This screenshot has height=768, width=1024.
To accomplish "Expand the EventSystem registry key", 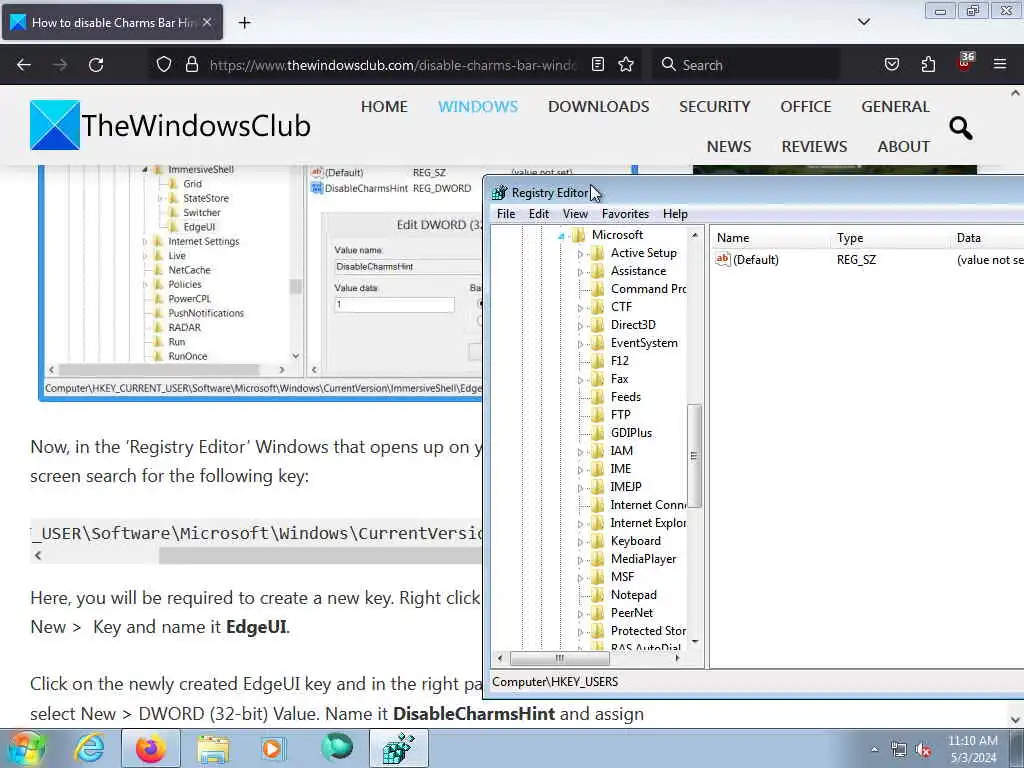I will pos(580,344).
